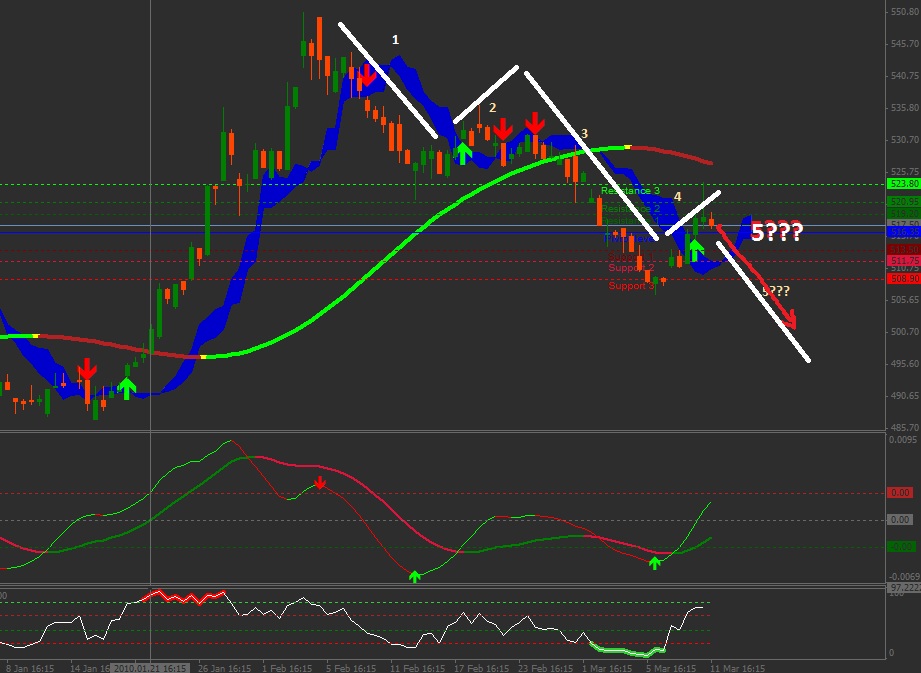
Task: Click the 97.222 indicator value tag
Action: pyautogui.click(x=903, y=588)
